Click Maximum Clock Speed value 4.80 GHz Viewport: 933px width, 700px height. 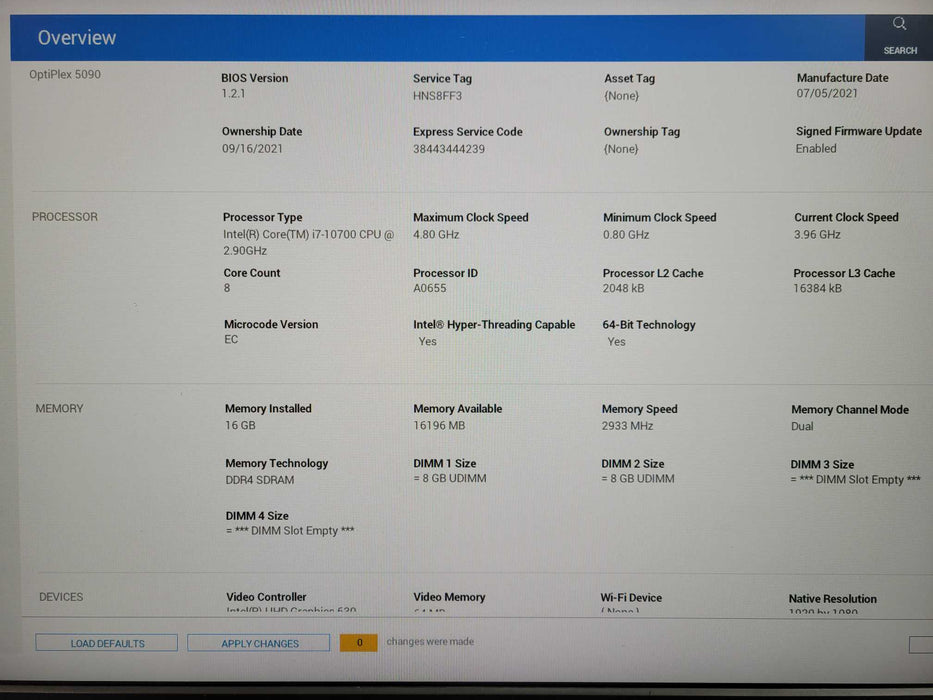pos(436,235)
